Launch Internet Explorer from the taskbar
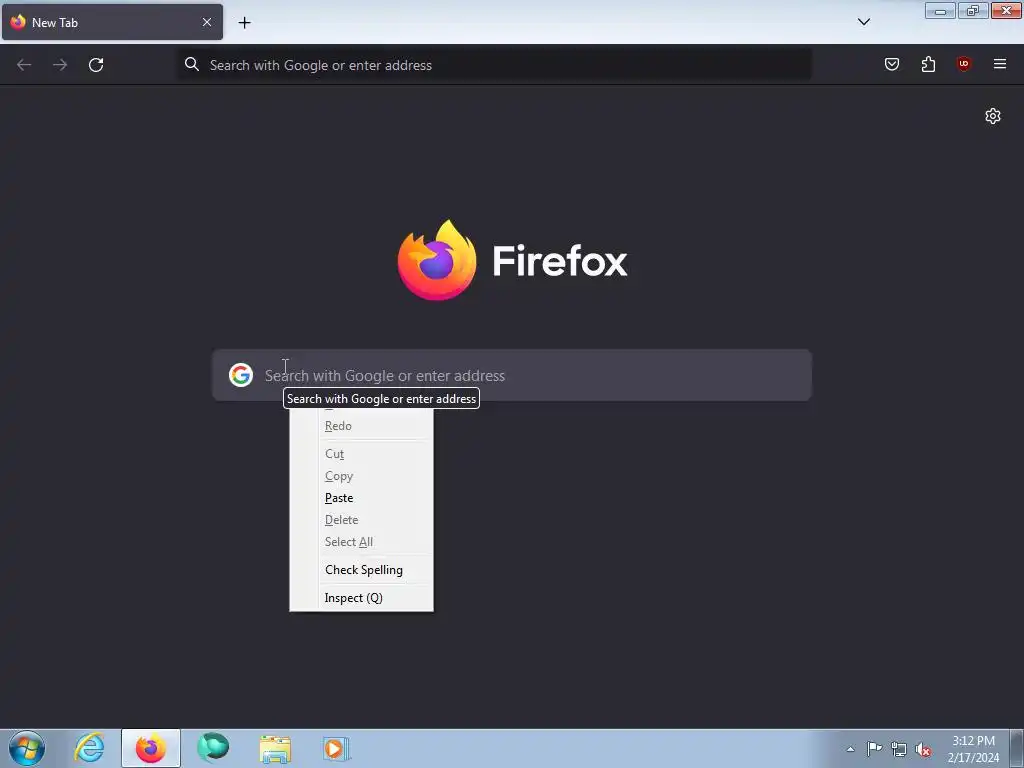 [x=89, y=748]
